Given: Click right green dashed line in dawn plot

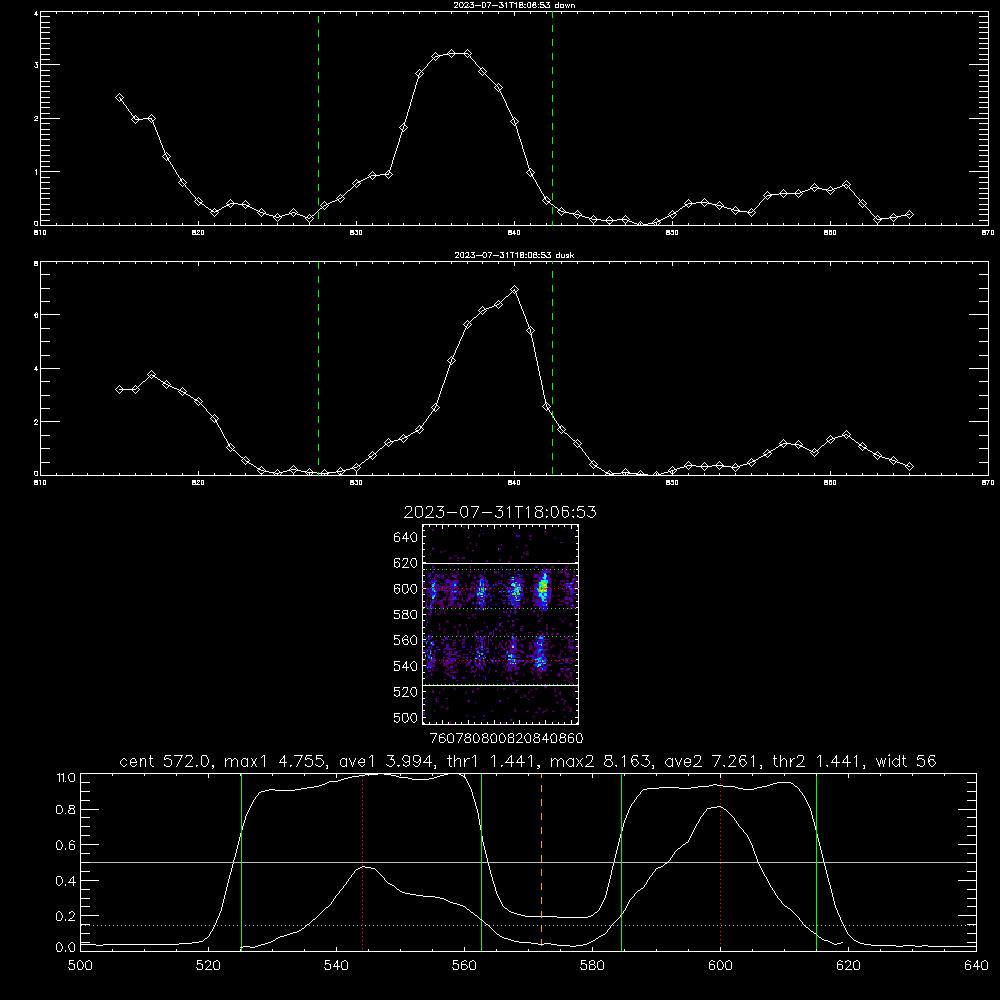Looking at the screenshot, I should [552, 118].
